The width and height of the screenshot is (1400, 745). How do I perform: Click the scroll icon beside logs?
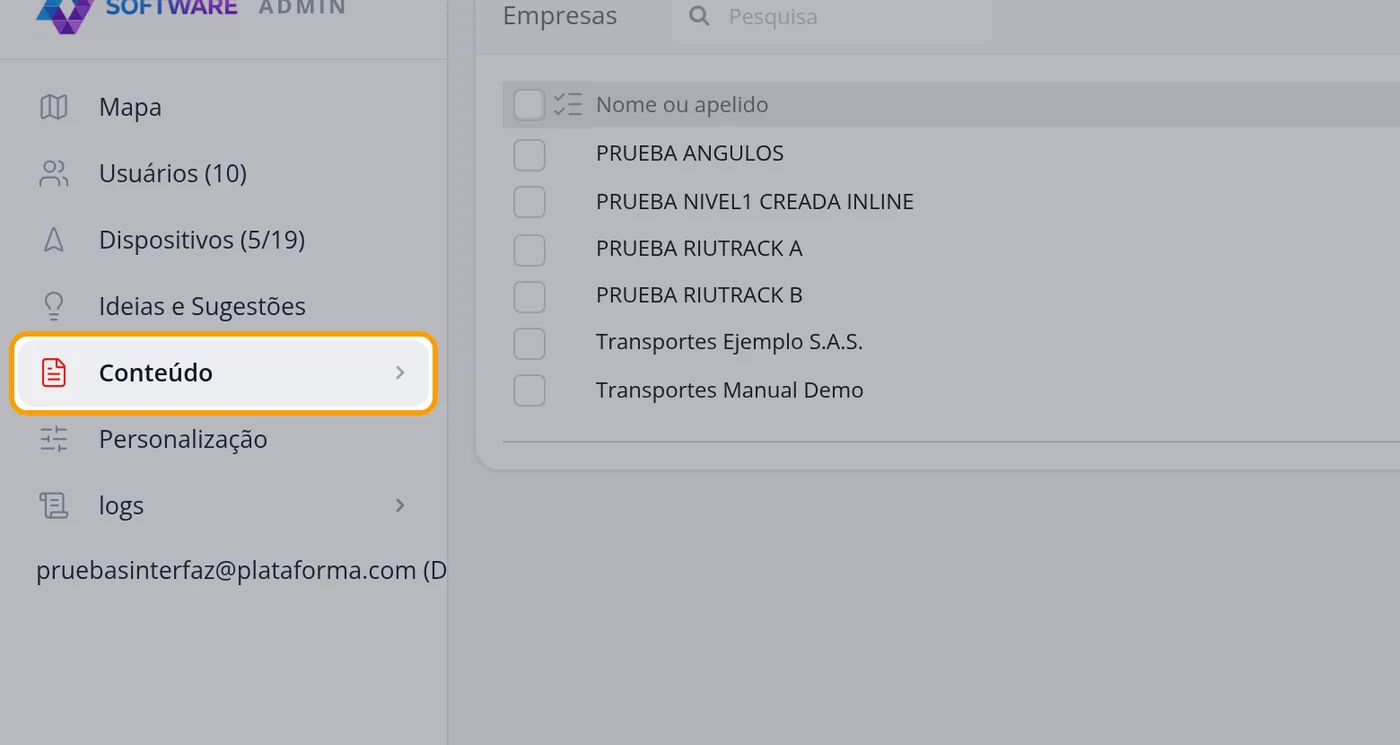54,505
